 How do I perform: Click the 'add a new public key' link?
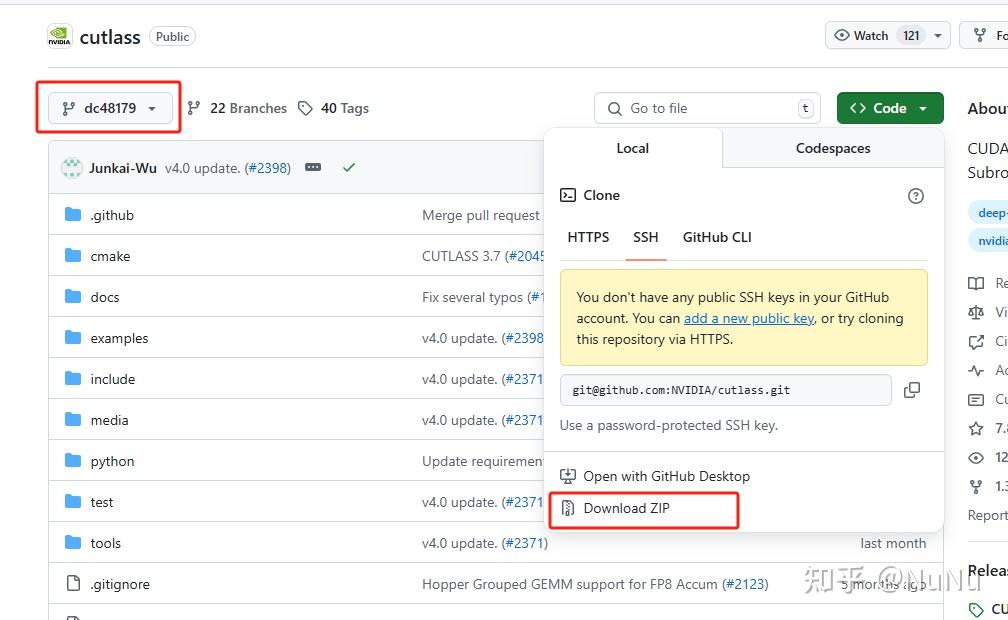point(748,318)
